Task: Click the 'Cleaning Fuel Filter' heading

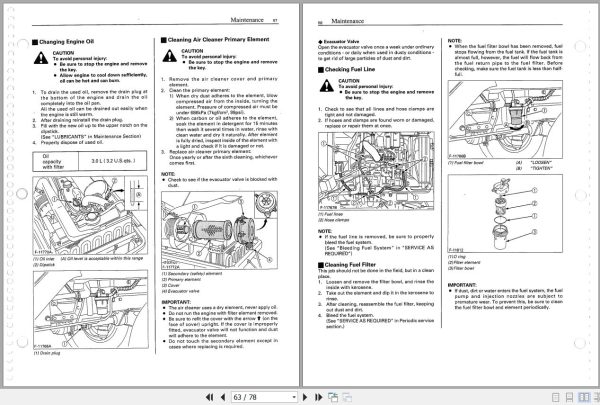Action: (350, 265)
